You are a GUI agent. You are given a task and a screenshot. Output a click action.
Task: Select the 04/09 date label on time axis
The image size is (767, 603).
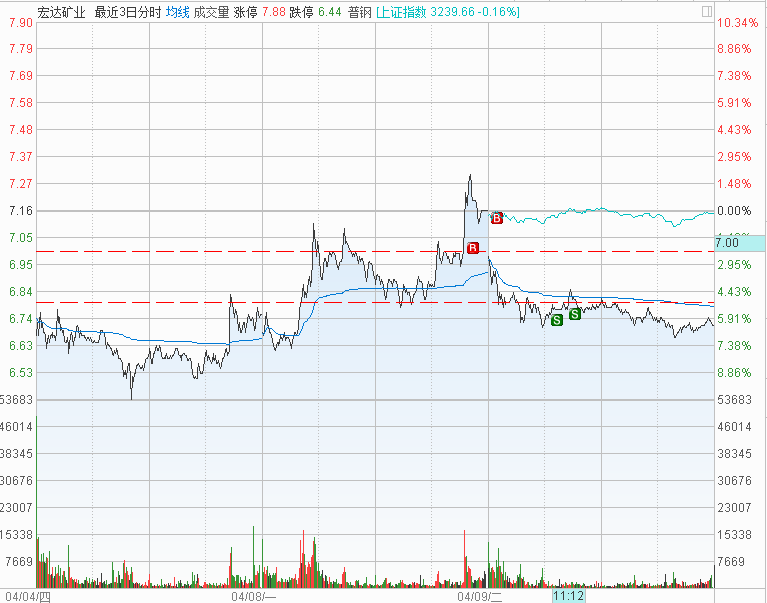click(478, 596)
